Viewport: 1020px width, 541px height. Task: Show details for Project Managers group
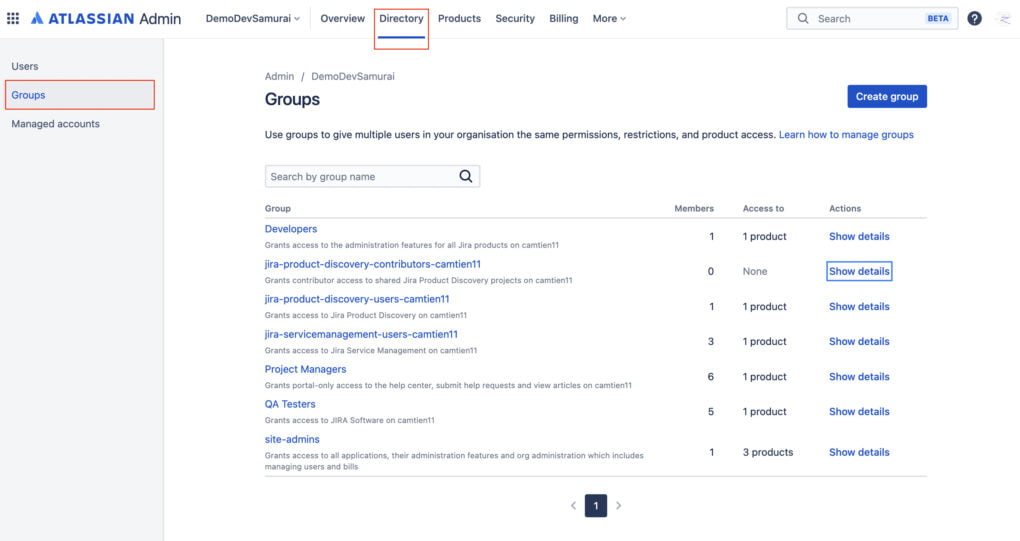pos(859,376)
